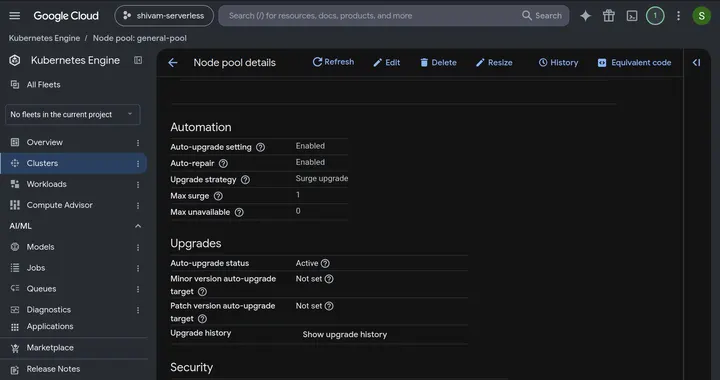This screenshot has height=380, width=720.
Task: Expand the fleets dropdown in sidebar
Action: [x=73, y=114]
